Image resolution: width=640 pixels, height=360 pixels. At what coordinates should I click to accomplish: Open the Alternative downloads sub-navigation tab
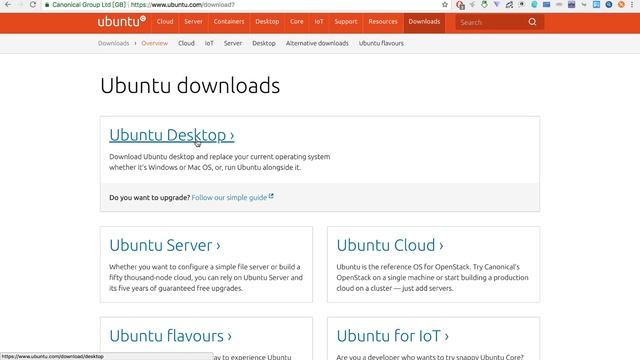(x=317, y=43)
